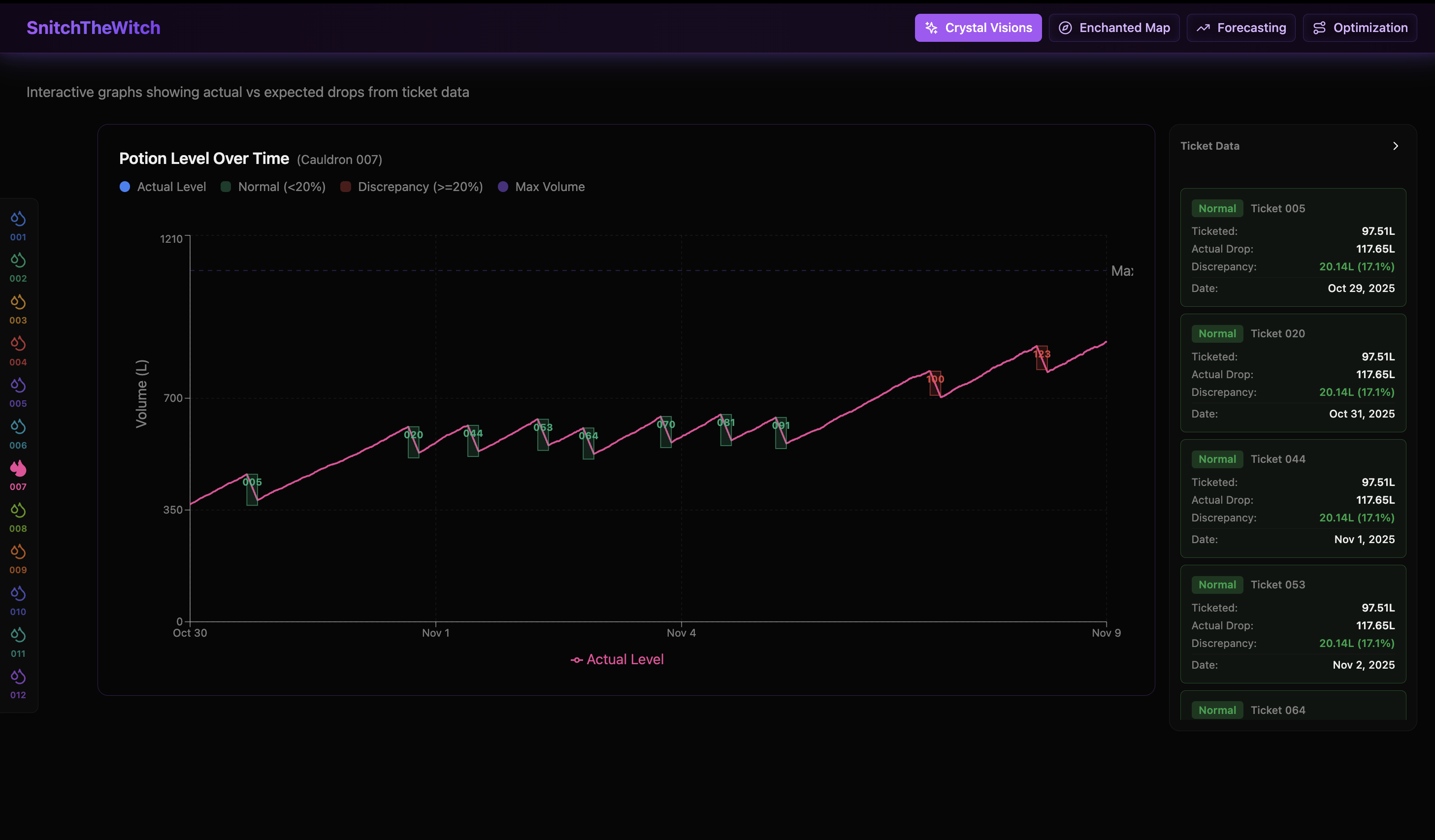Select cauldron 003 droplet icon
This screenshot has height=840, width=1435.
coord(18,302)
